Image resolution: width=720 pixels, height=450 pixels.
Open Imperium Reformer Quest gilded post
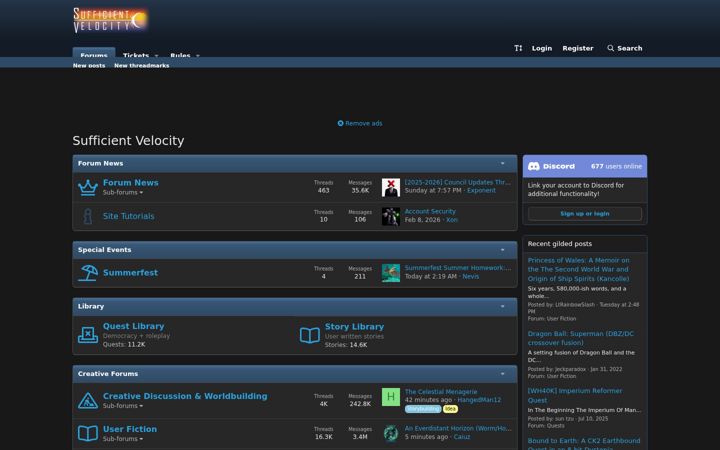point(574,395)
